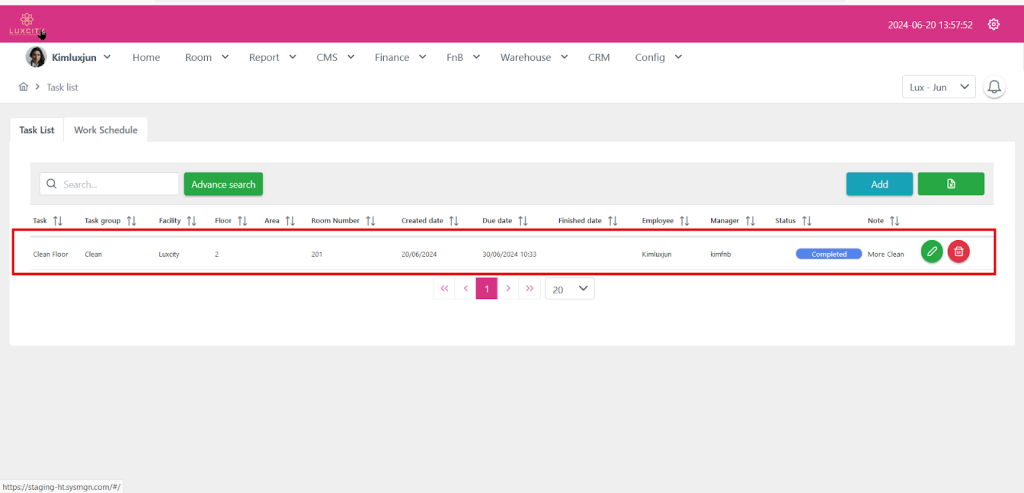Go to the last page arrow
The image size is (1024, 493).
pos(530,289)
